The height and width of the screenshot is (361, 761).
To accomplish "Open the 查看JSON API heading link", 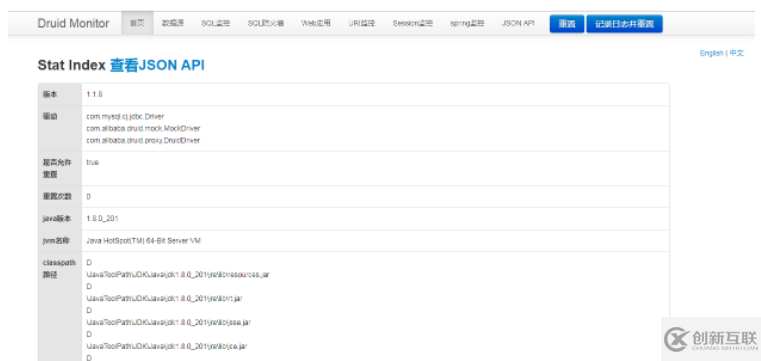I will (x=157, y=65).
